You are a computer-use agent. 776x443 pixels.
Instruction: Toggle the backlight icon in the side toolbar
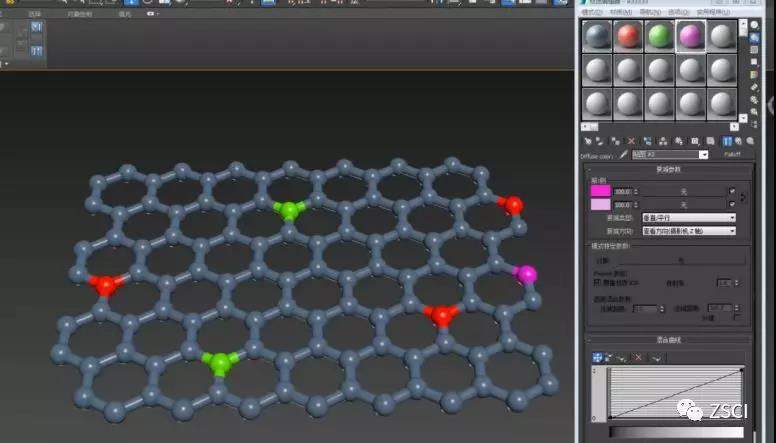click(x=754, y=38)
